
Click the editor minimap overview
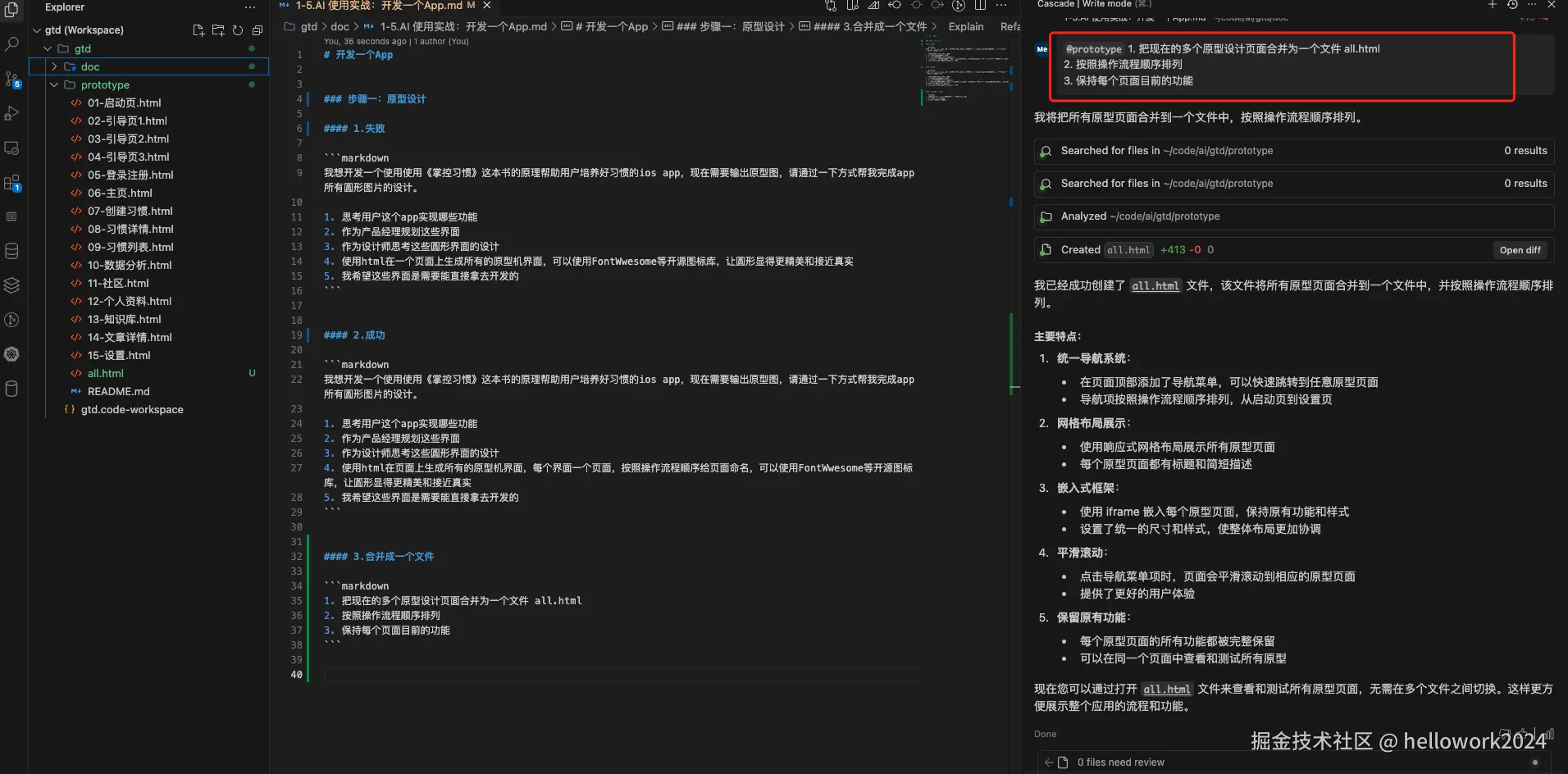[964, 72]
